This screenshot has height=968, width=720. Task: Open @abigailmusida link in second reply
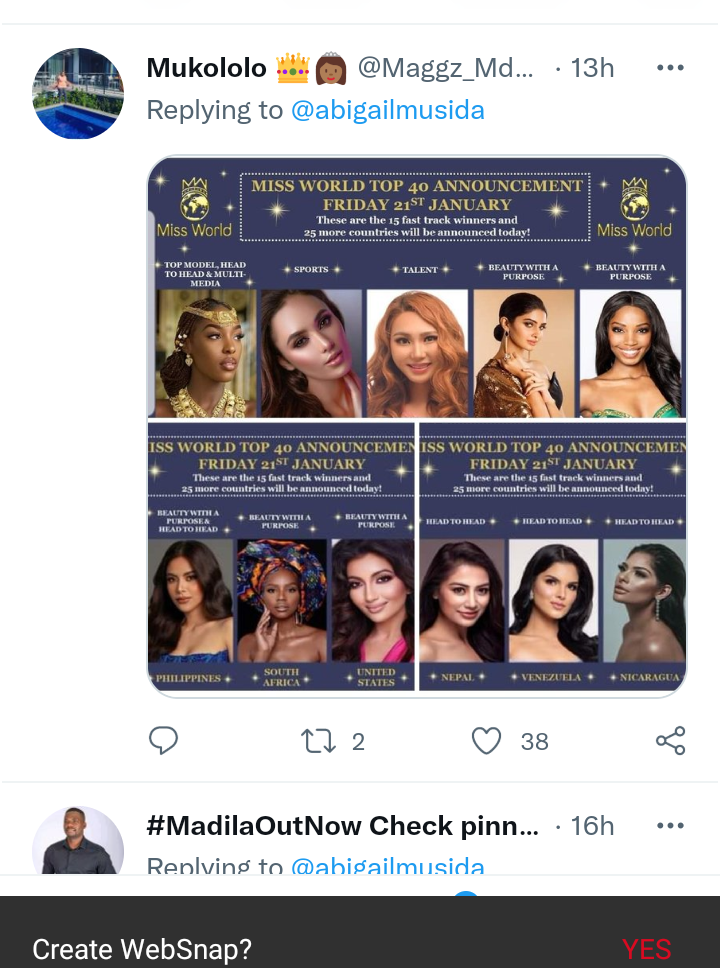(x=387, y=864)
